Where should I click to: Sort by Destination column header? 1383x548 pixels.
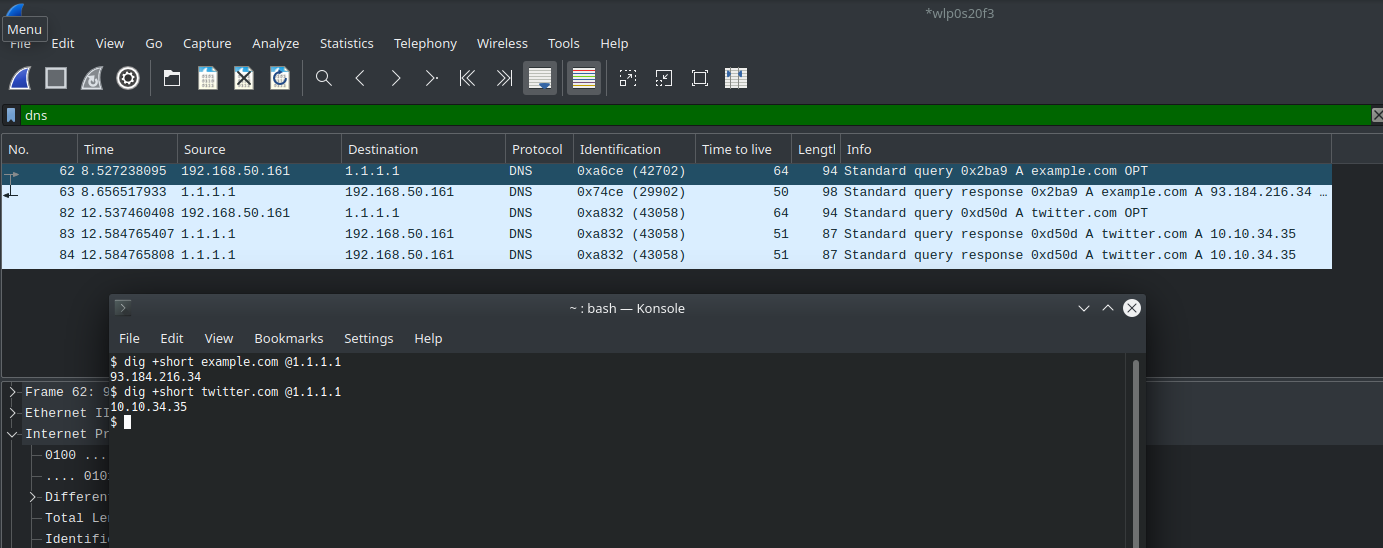coord(423,149)
